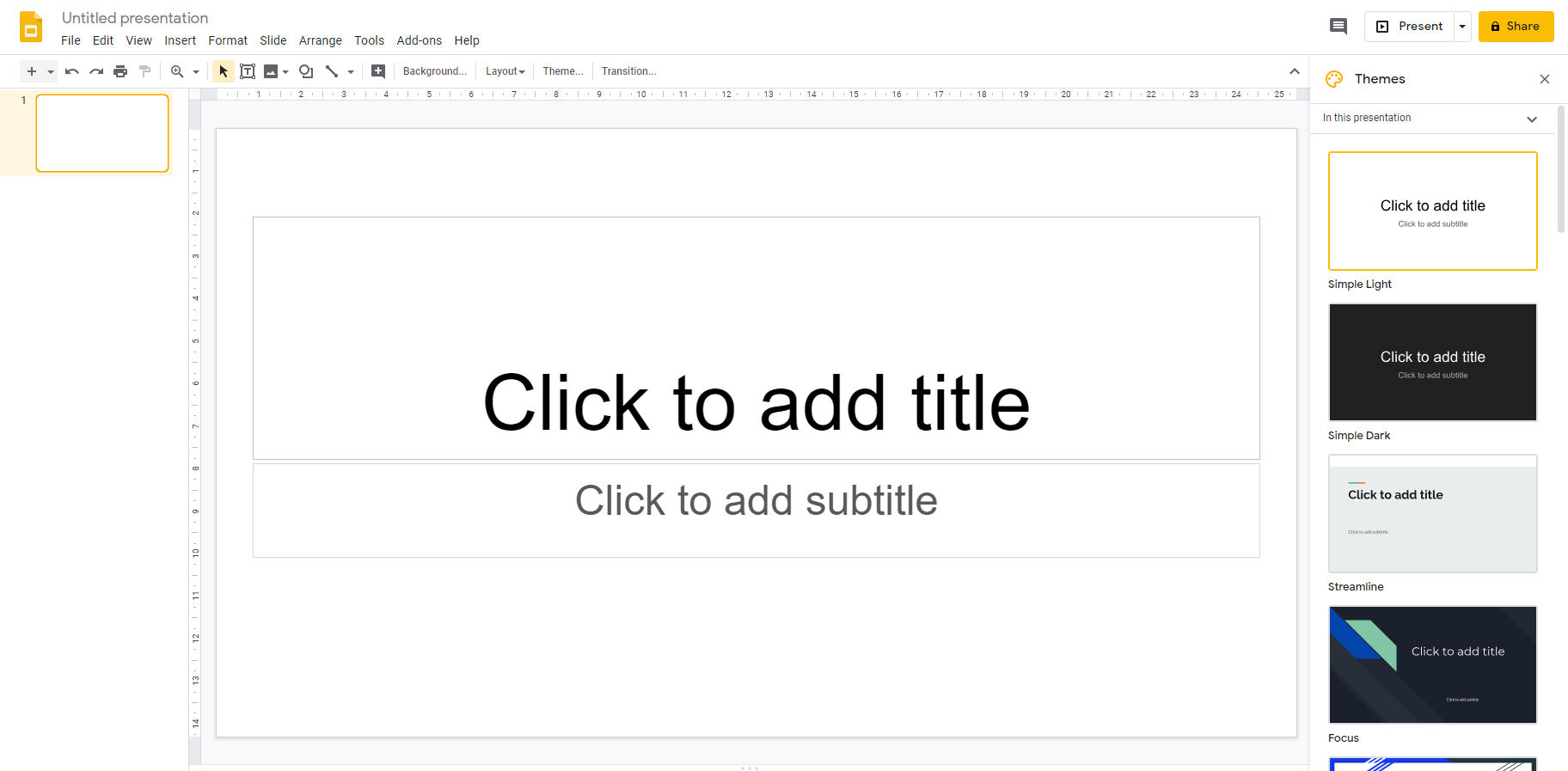Click the Zoom magnifier icon
This screenshot has height=771, width=1568.
point(177,71)
